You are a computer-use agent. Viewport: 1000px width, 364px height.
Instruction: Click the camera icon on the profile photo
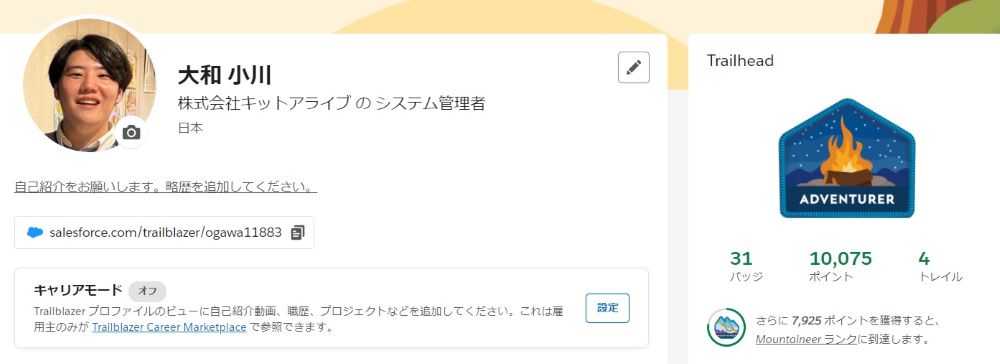tap(131, 133)
